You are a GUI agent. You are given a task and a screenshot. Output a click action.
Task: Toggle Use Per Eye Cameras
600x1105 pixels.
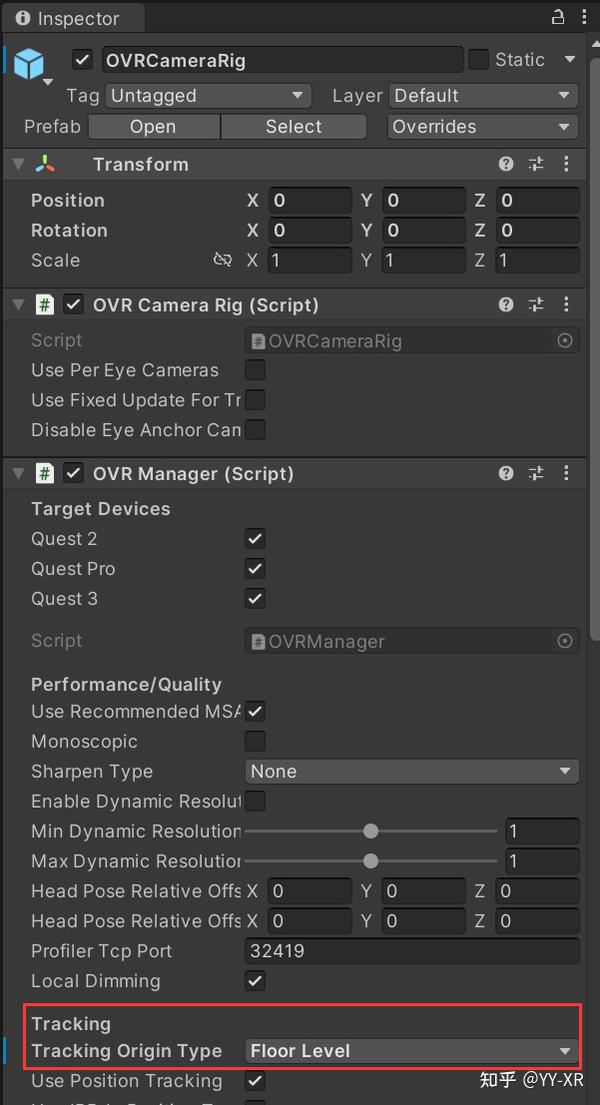(255, 370)
